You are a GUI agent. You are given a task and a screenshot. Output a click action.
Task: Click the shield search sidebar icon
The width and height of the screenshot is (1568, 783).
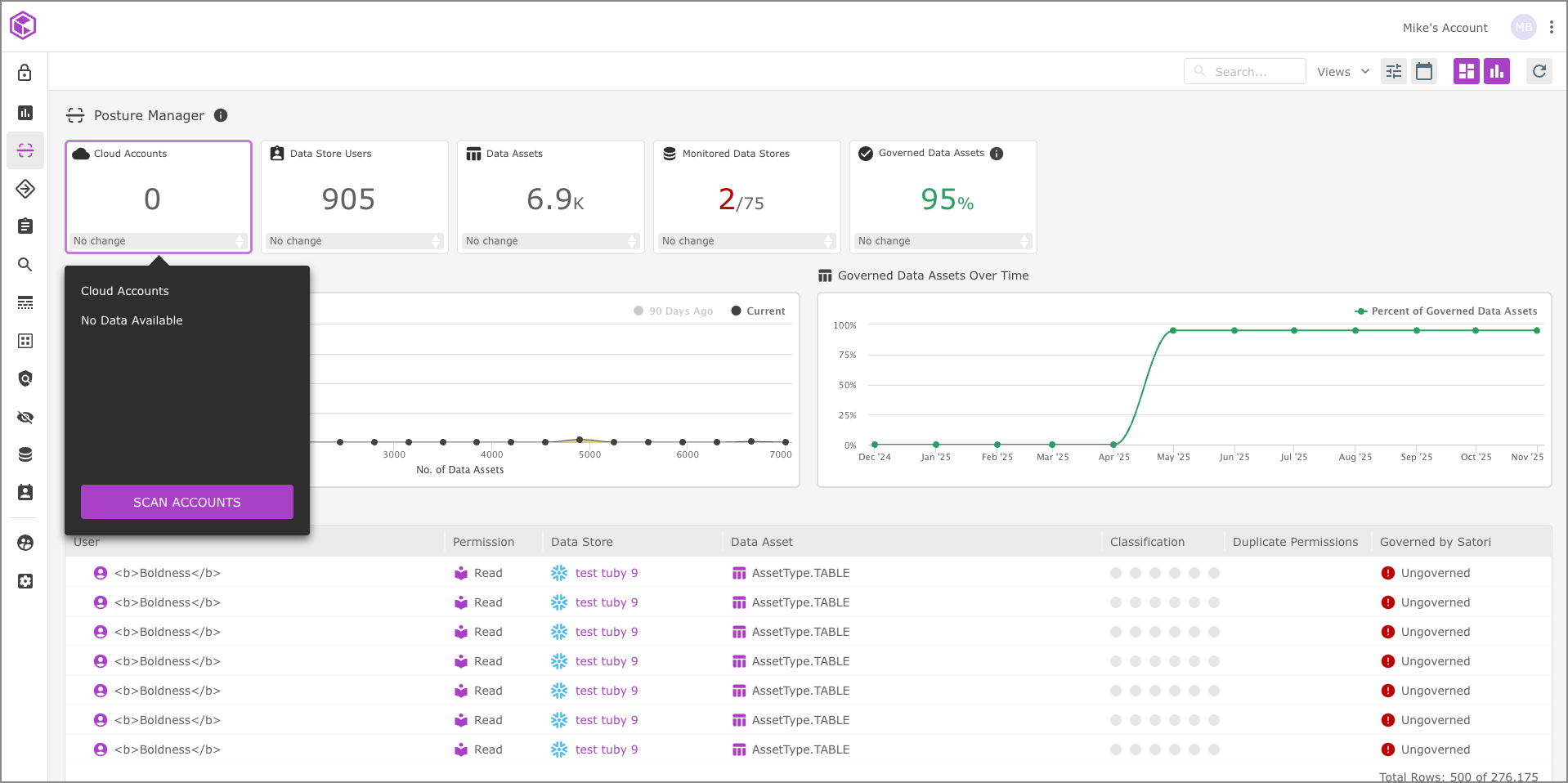pyautogui.click(x=25, y=378)
